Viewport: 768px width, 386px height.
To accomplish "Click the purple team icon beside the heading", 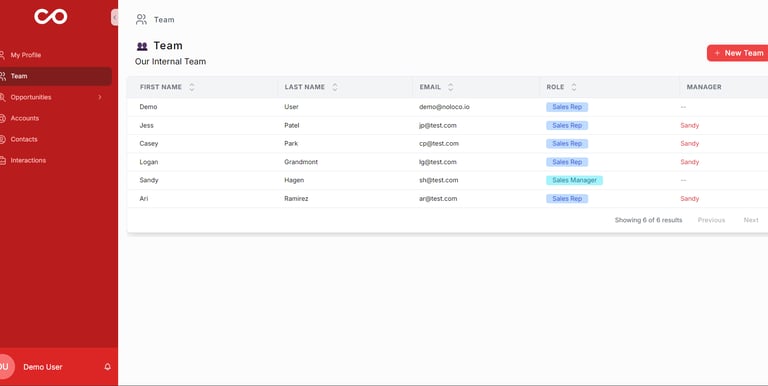I will tap(142, 46).
